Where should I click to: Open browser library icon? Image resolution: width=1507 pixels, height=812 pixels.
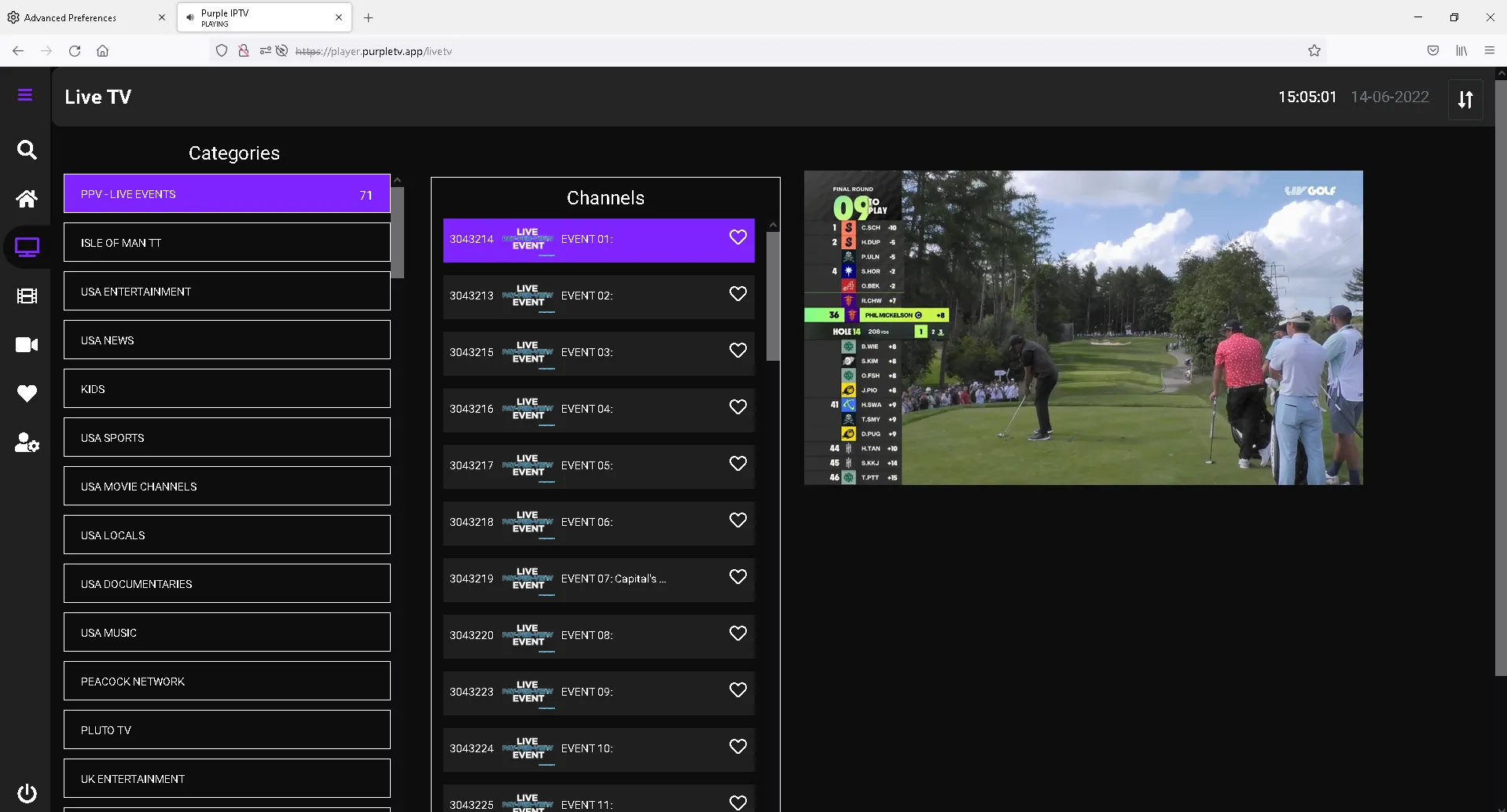coord(1461,50)
